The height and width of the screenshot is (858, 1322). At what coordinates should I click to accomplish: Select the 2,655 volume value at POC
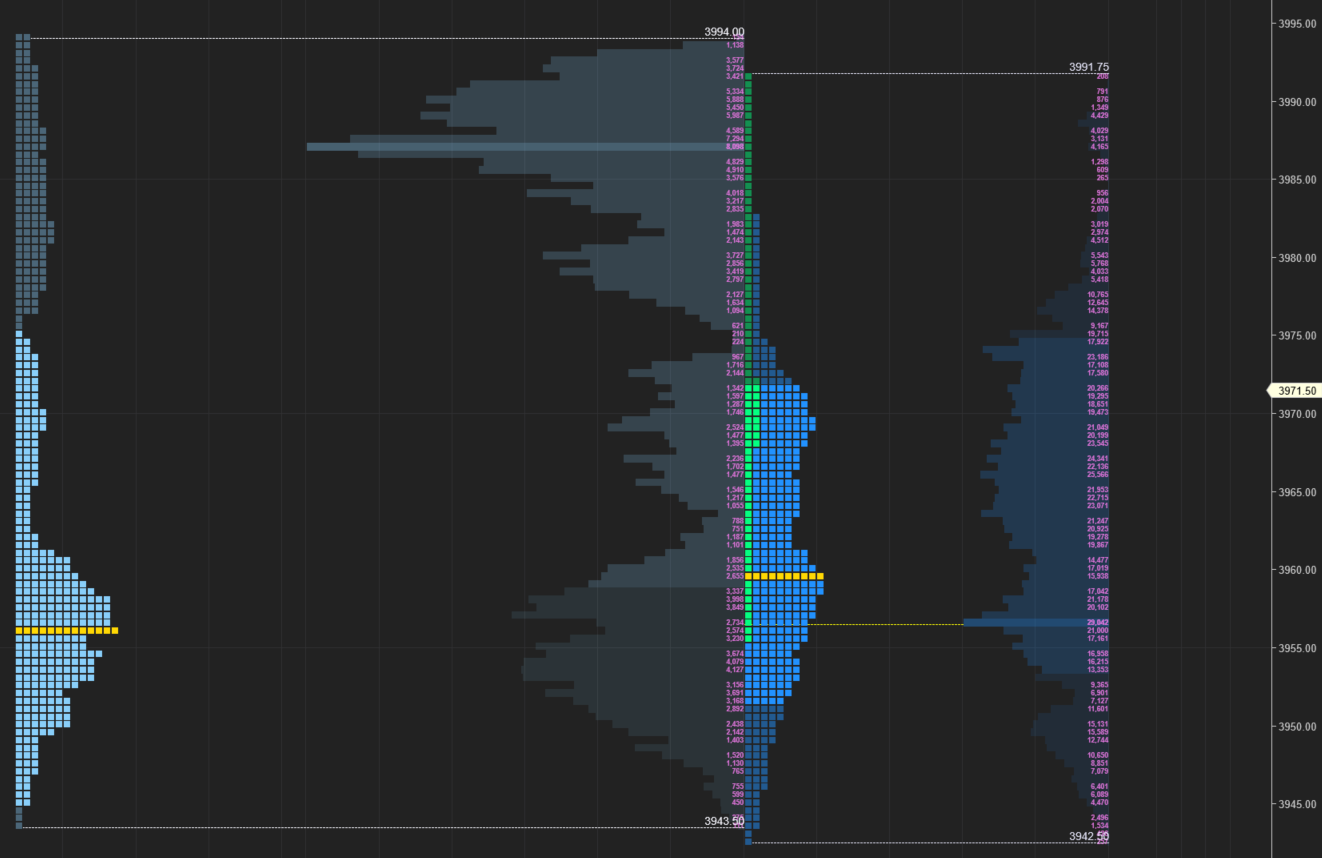tap(735, 576)
